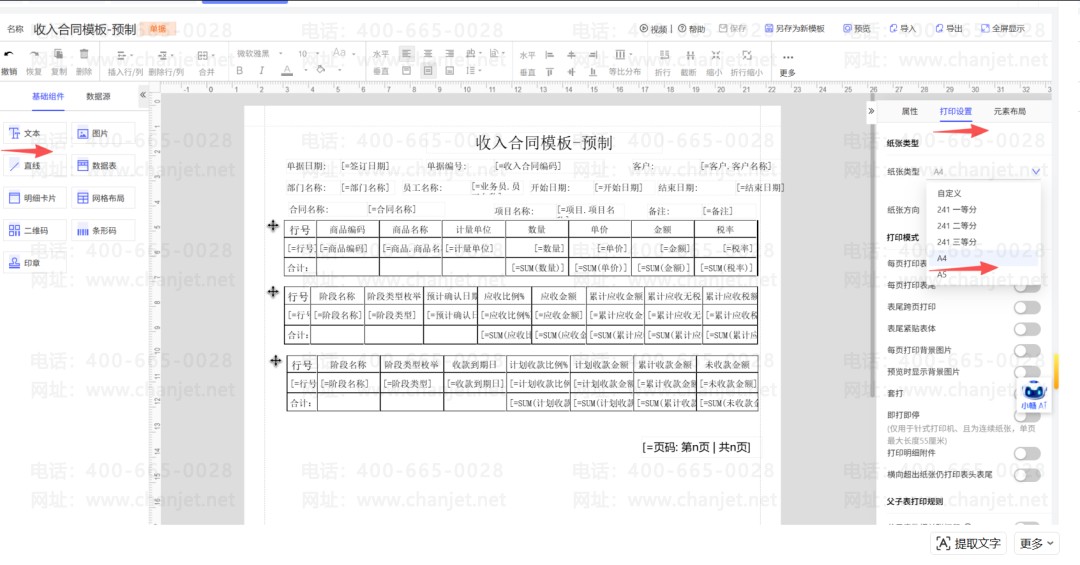Click the 恢复 redo icon
The image size is (1080, 565).
[34, 54]
